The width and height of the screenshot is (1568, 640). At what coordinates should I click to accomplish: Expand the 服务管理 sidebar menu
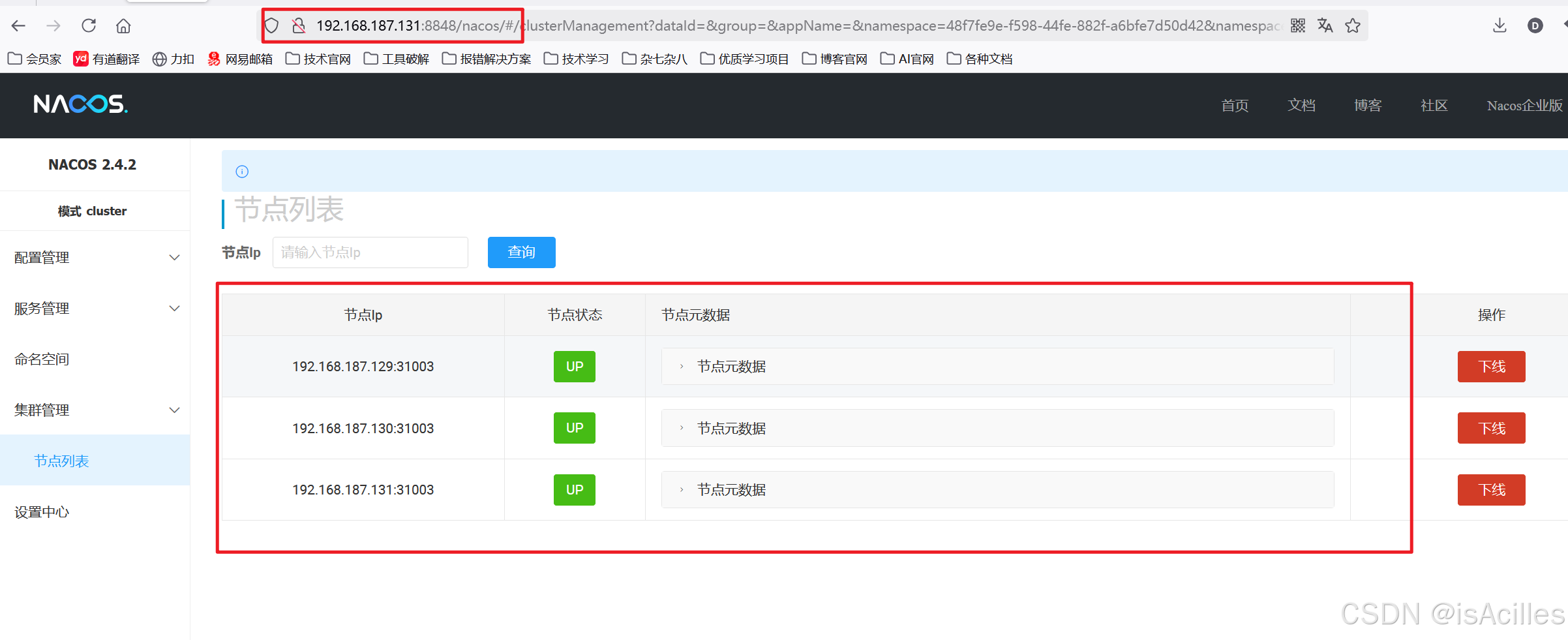[95, 309]
